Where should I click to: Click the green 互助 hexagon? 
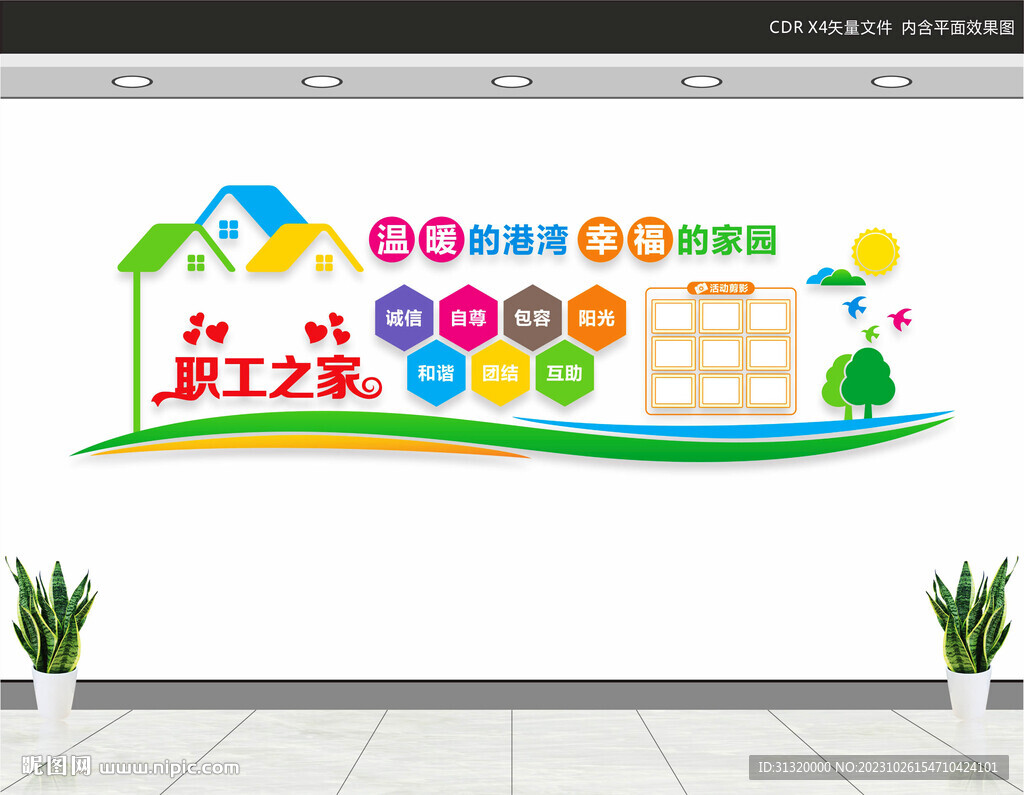point(564,373)
